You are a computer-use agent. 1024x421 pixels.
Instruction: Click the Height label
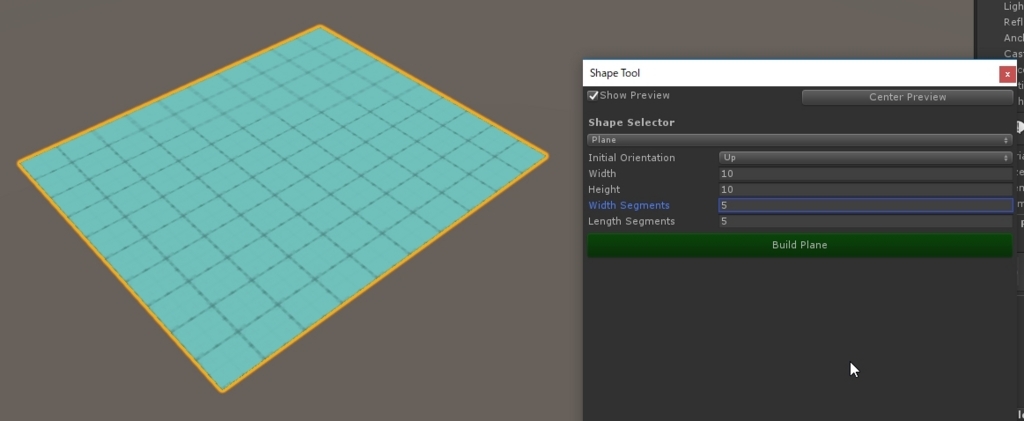[604, 189]
